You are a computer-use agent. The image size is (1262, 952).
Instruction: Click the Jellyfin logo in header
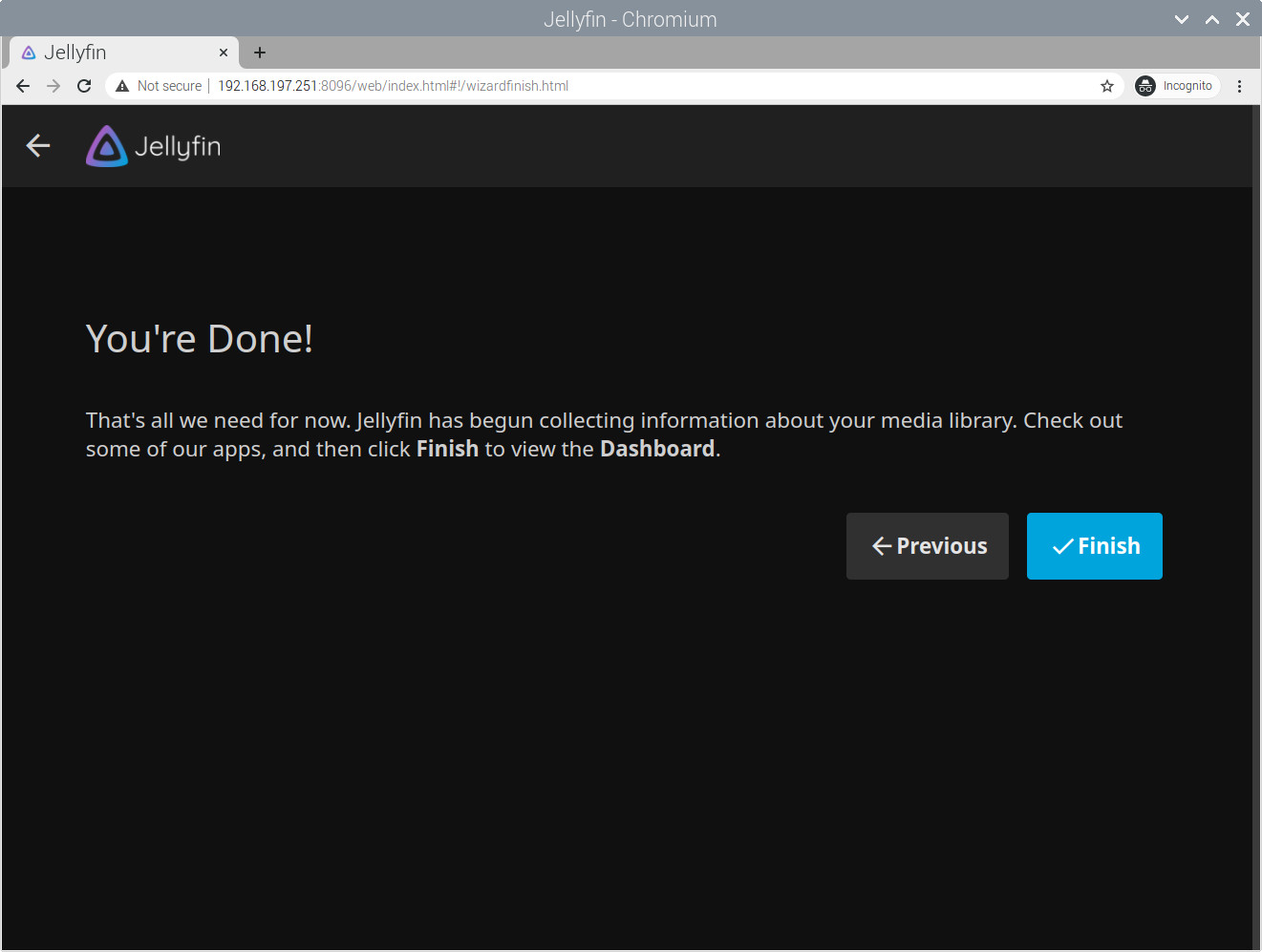tap(154, 146)
